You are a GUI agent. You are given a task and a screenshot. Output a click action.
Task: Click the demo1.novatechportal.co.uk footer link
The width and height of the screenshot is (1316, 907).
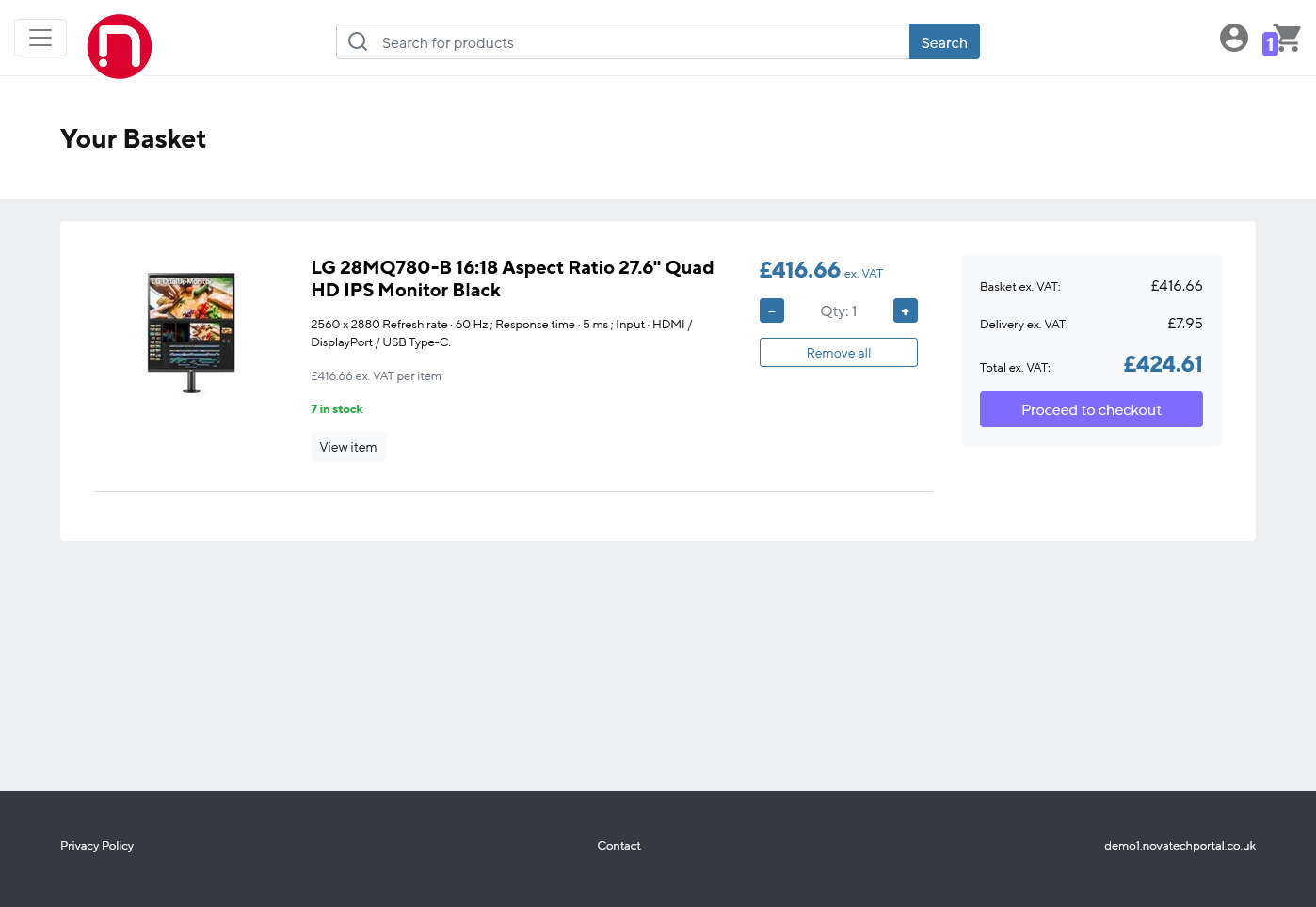[x=1180, y=846]
